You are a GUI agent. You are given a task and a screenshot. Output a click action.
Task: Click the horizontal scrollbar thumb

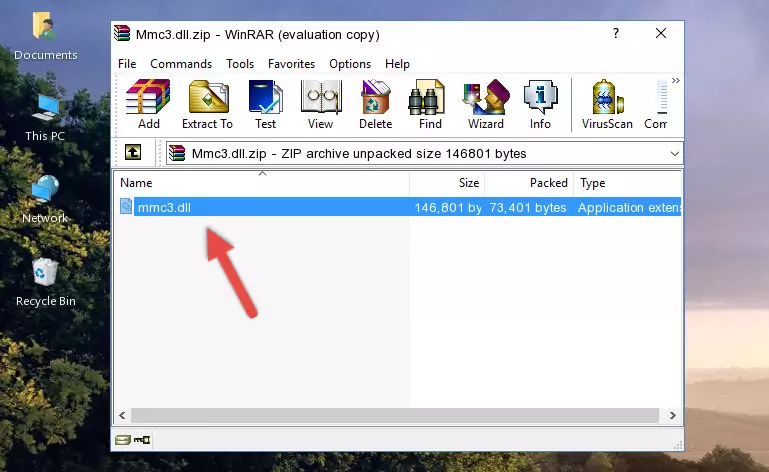tap(395, 416)
